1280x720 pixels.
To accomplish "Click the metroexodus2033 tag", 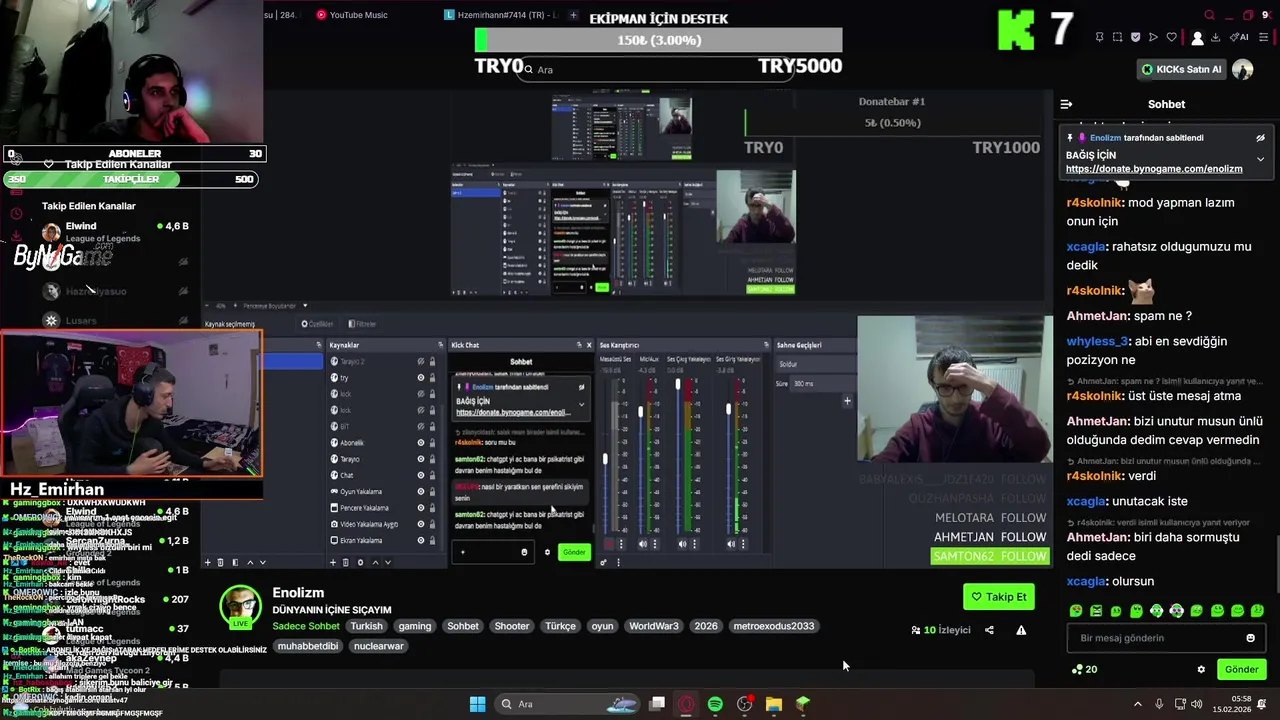I will tap(774, 626).
